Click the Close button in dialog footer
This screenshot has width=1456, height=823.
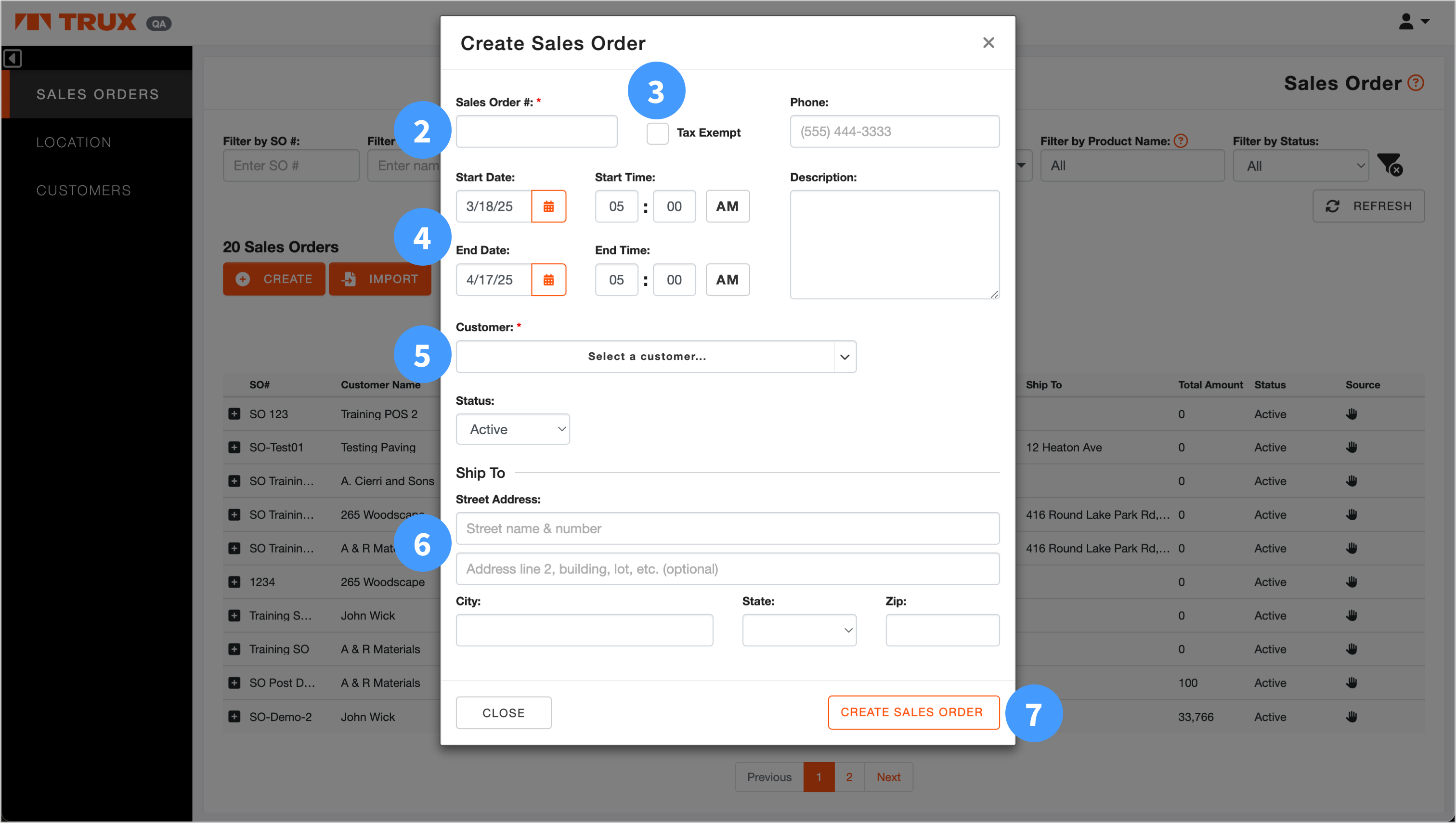point(503,713)
